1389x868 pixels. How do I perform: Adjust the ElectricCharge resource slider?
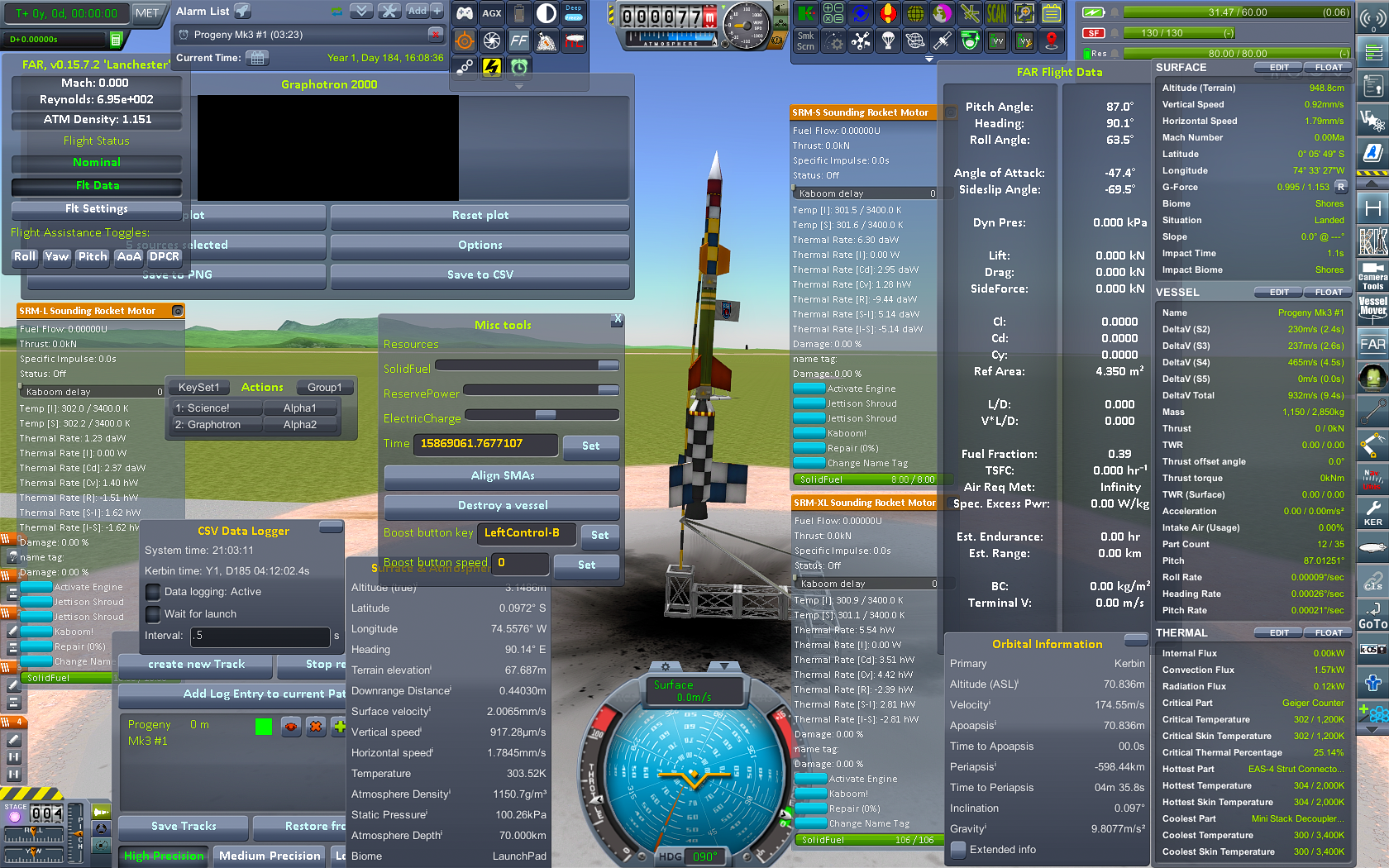click(542, 414)
